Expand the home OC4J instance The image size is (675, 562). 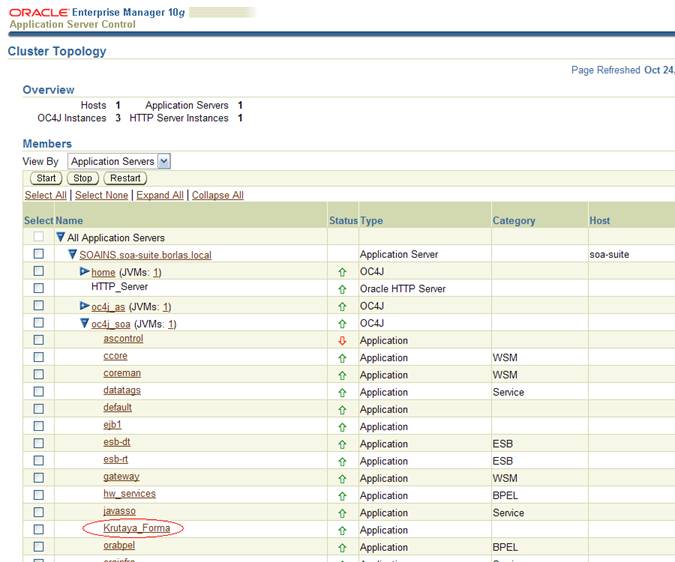click(x=85, y=272)
